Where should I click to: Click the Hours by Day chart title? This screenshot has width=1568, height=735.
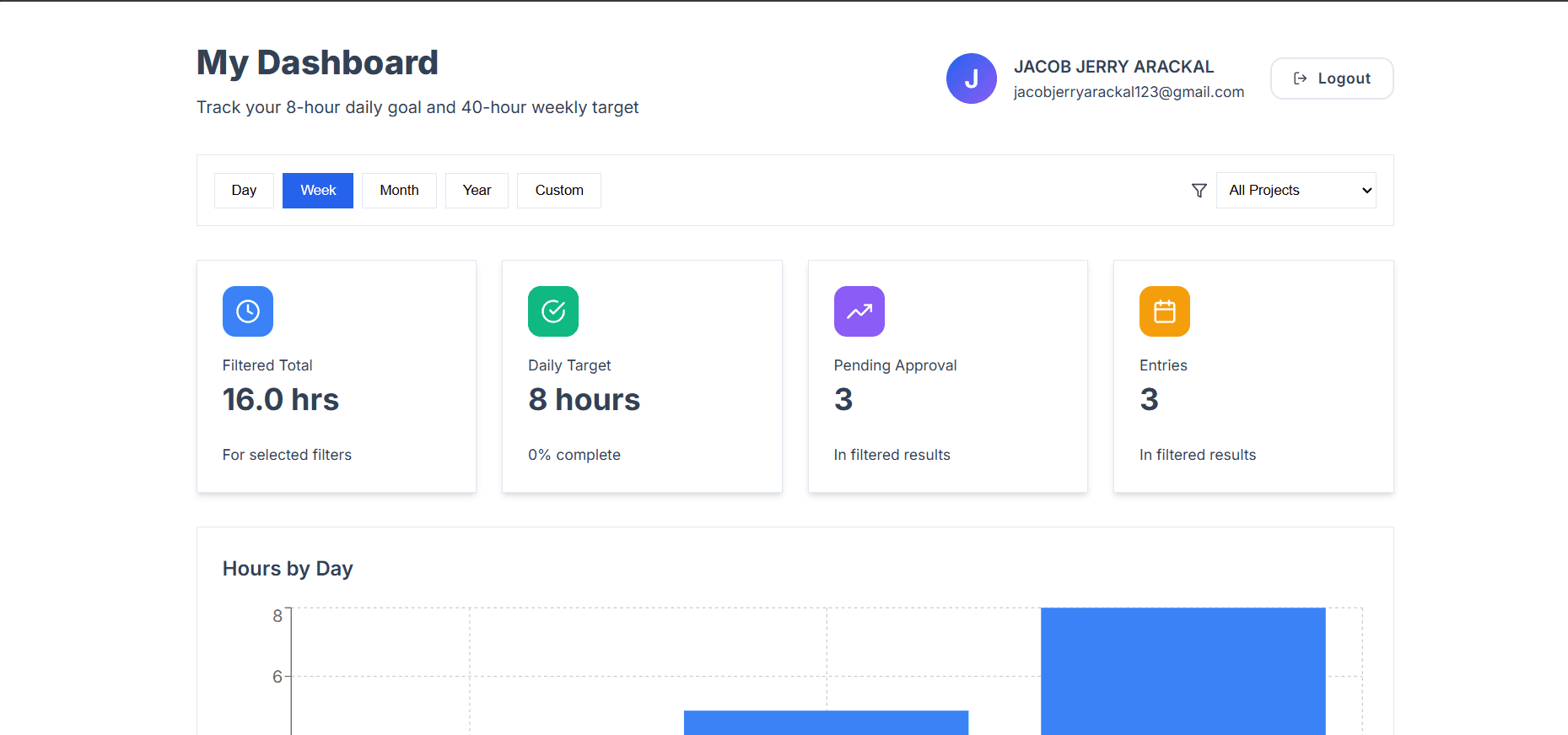(x=288, y=569)
